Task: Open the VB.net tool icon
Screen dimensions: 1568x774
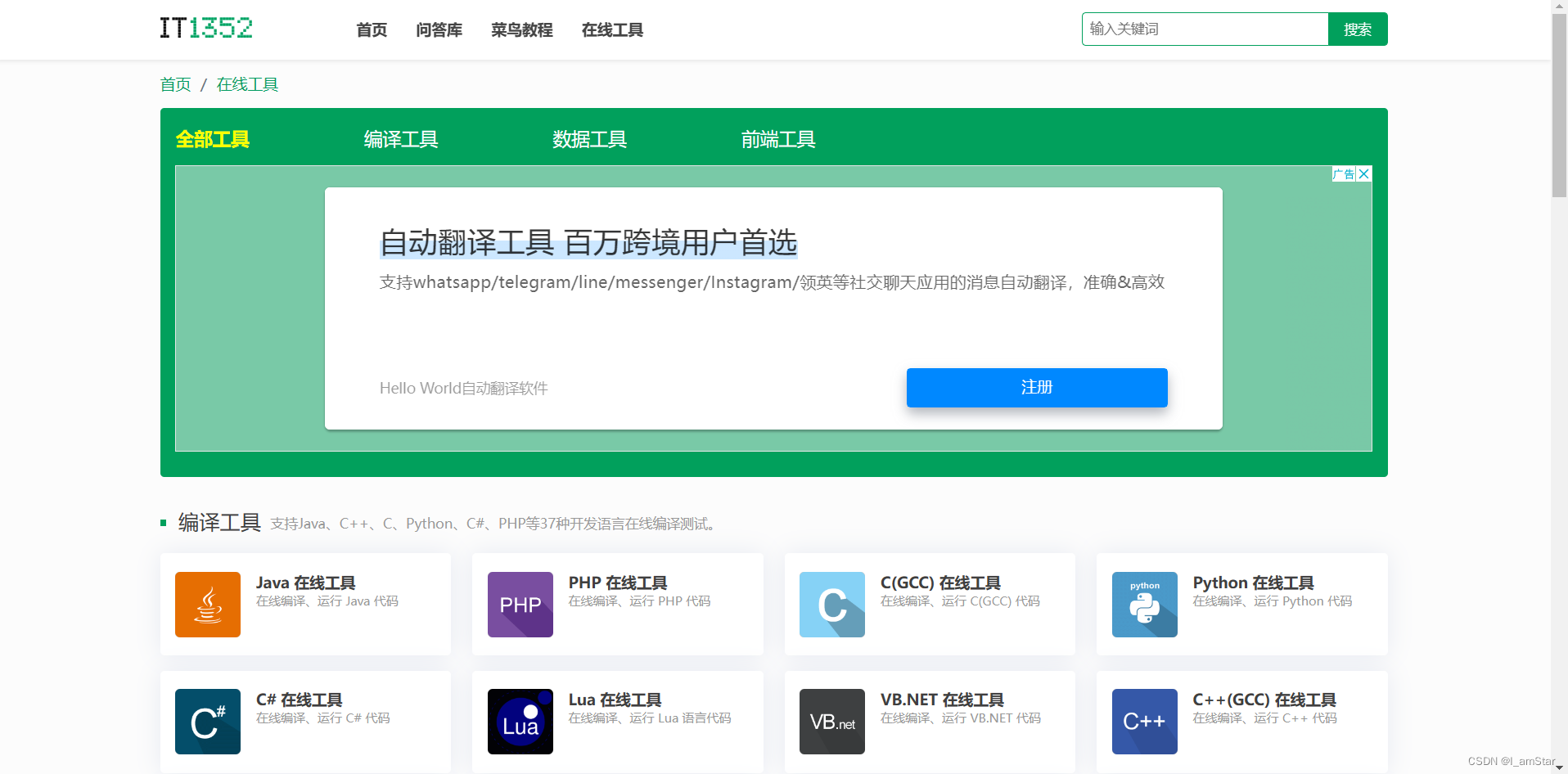Action: (x=832, y=722)
